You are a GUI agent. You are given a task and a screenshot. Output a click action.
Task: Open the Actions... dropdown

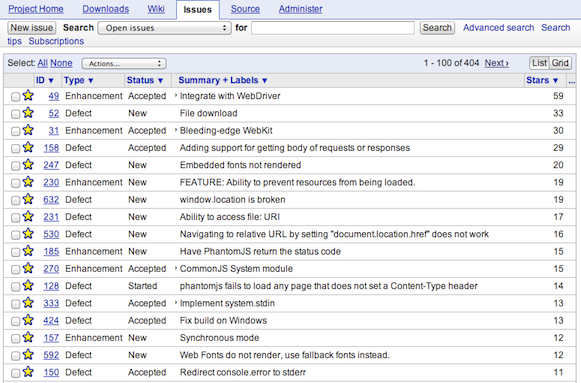coord(124,63)
